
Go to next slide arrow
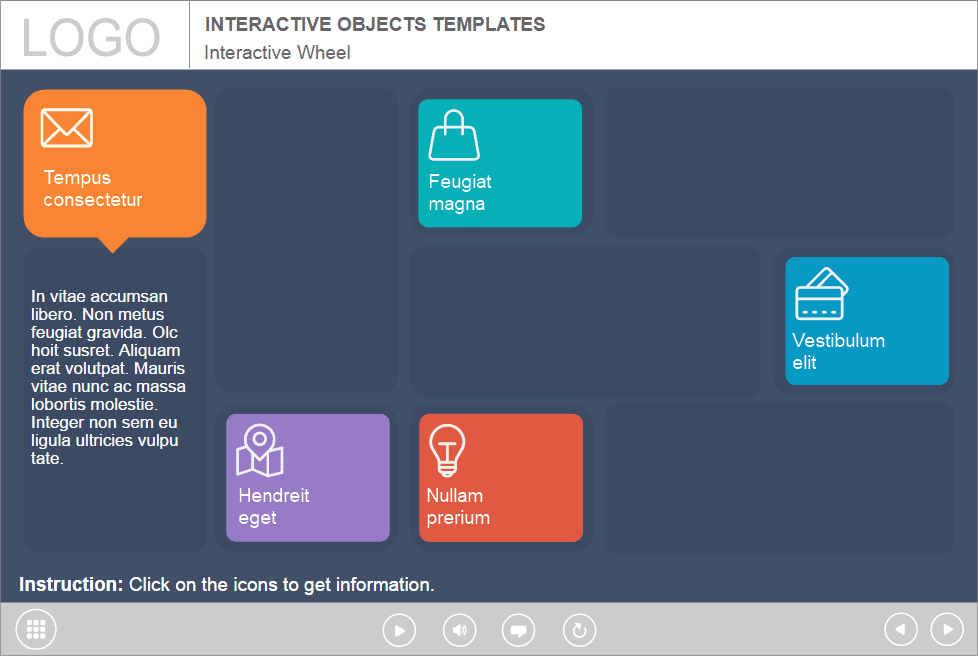[947, 629]
